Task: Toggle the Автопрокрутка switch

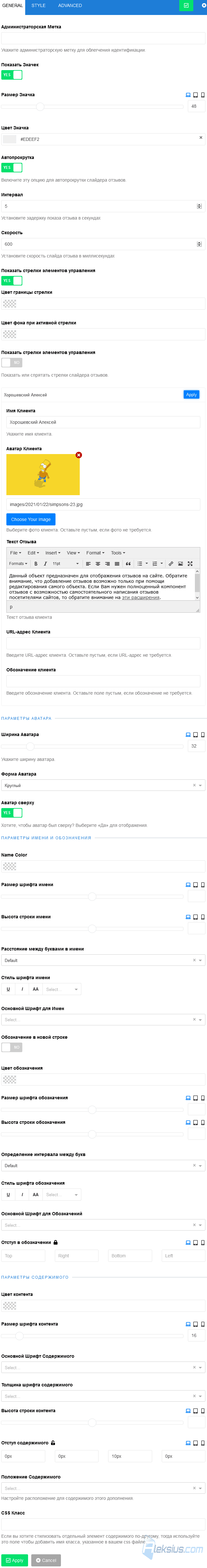Action: pyautogui.click(x=11, y=167)
